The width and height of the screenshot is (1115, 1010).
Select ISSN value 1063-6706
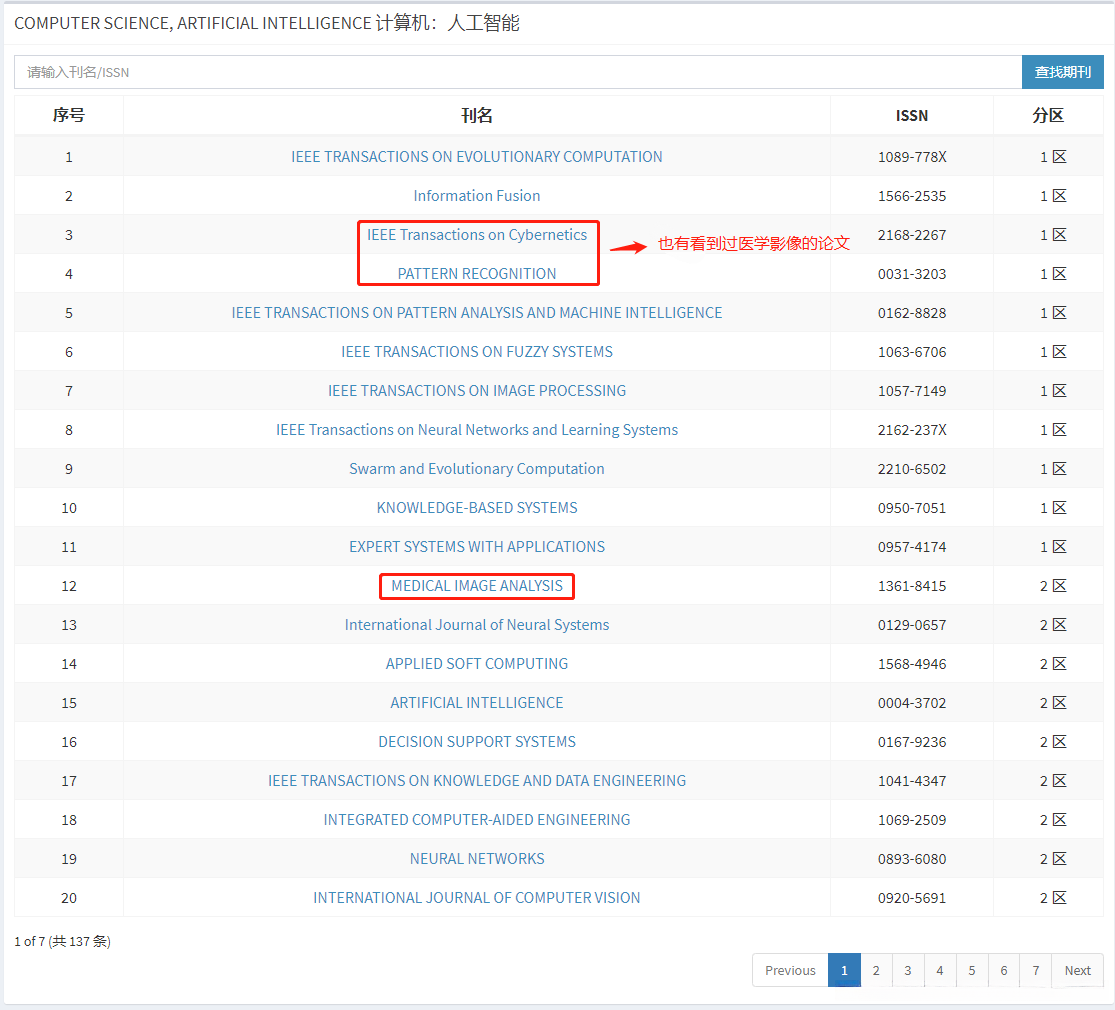click(912, 351)
